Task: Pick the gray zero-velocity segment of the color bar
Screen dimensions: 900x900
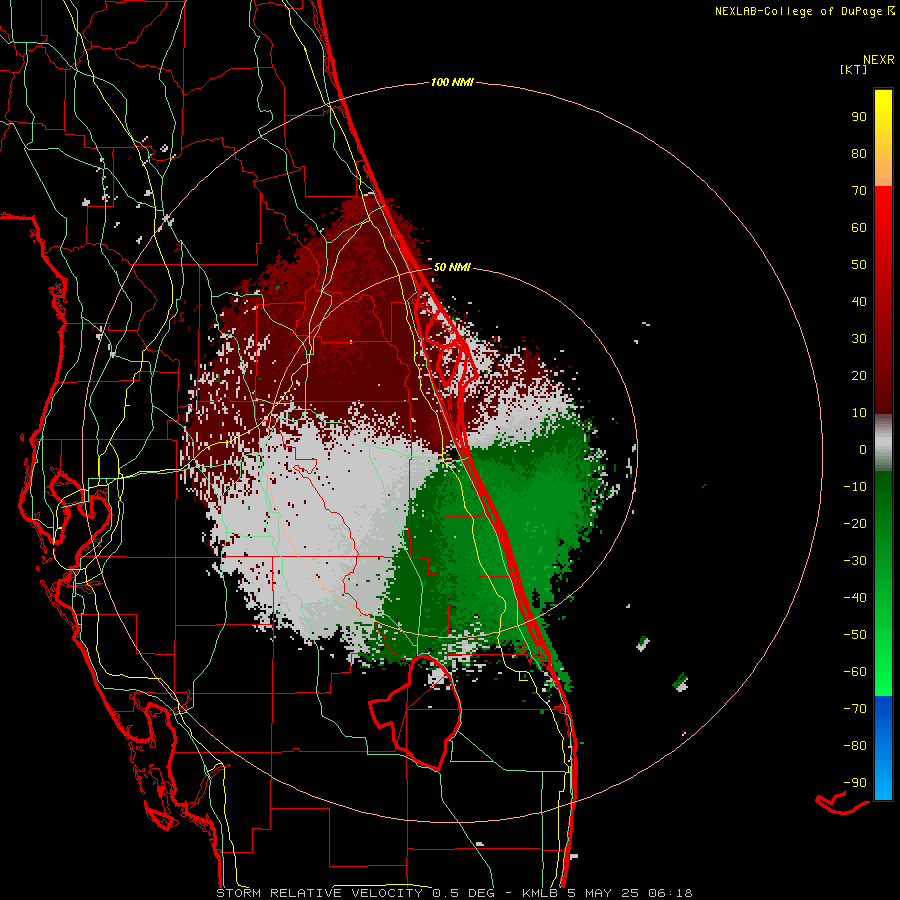Action: pos(883,443)
